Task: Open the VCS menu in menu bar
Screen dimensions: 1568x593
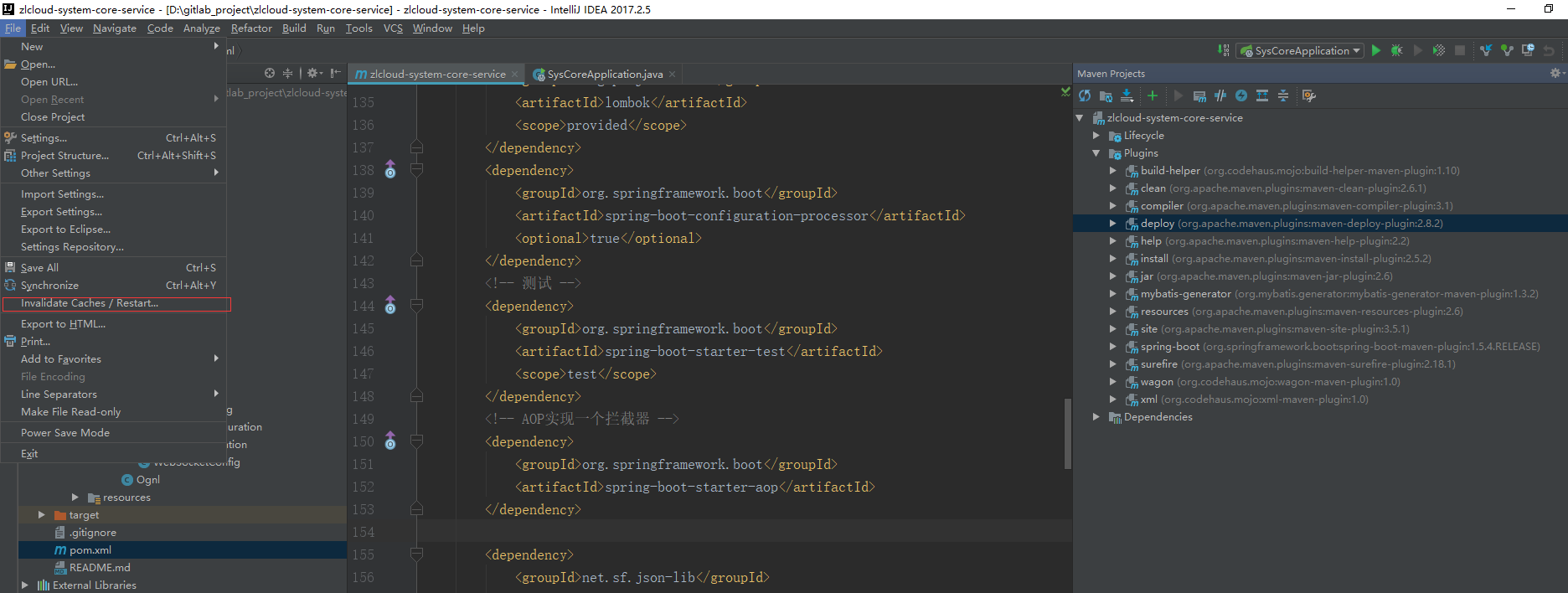Action: tap(393, 28)
